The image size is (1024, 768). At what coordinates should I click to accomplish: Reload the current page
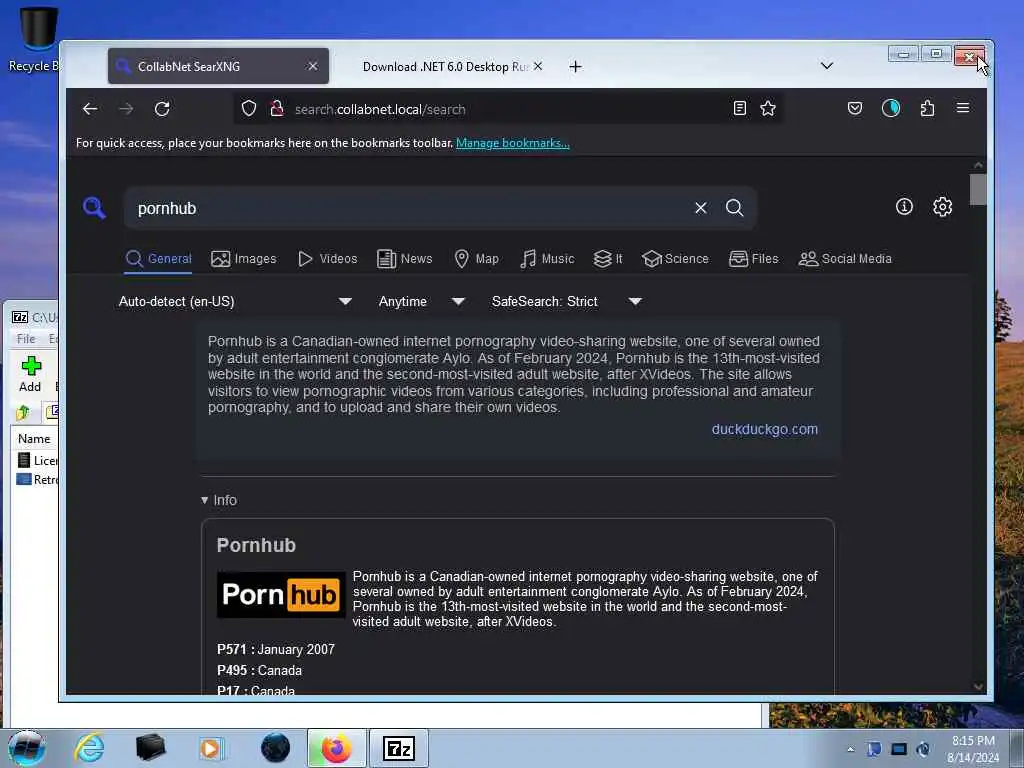pyautogui.click(x=162, y=109)
